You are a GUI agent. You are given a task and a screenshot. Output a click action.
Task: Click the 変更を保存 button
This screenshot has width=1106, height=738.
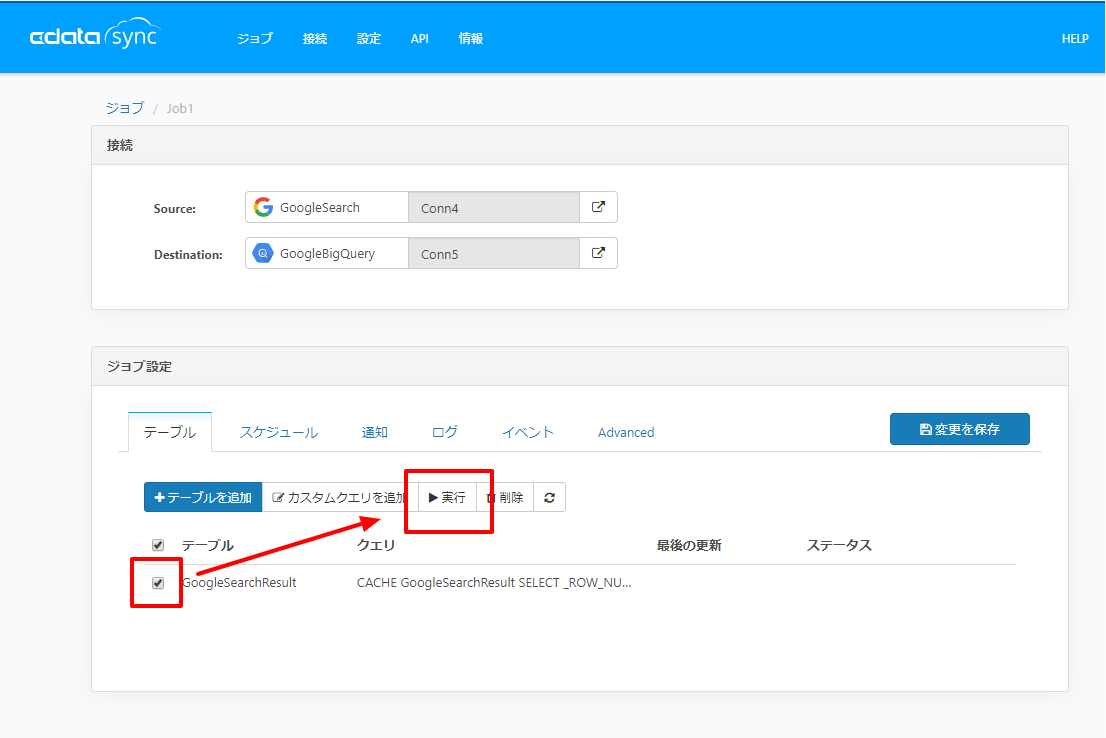(959, 429)
